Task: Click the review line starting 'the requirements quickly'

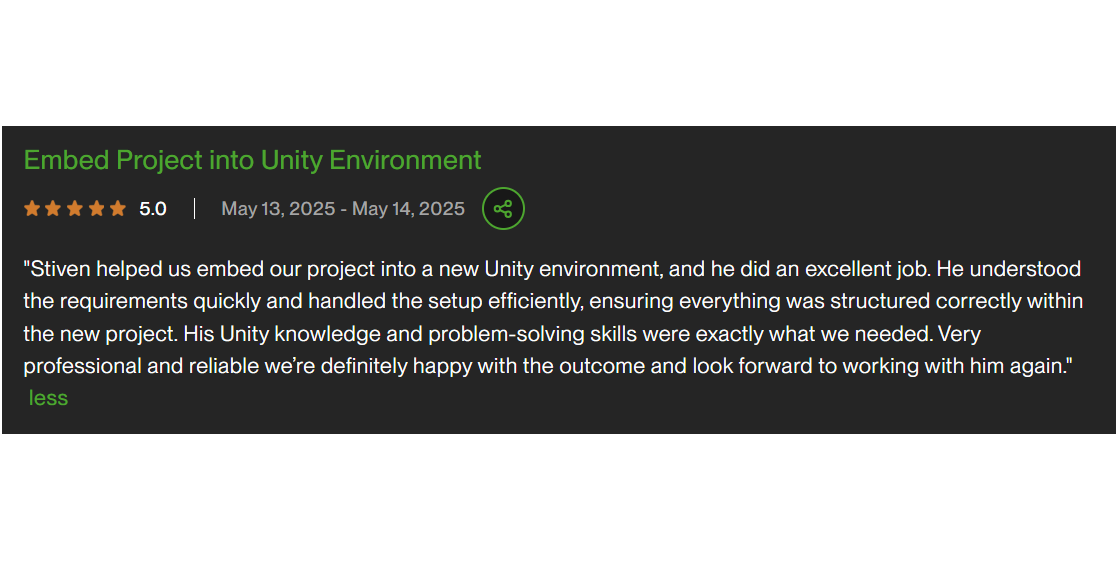Action: point(553,302)
